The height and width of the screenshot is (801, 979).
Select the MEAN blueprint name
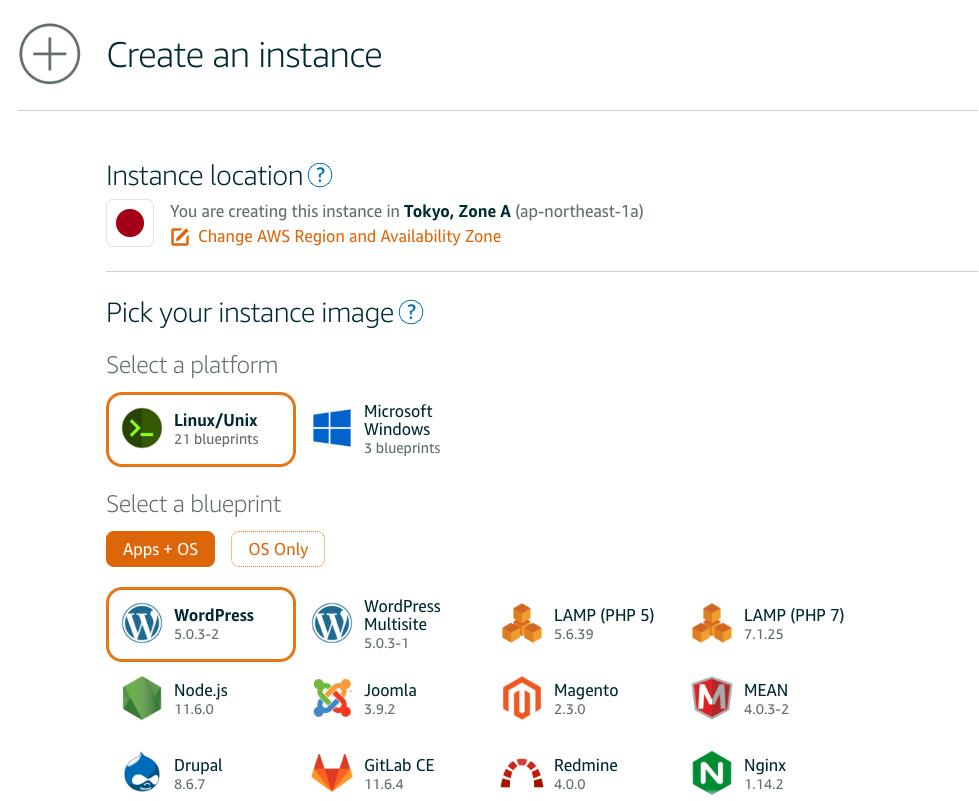point(765,690)
